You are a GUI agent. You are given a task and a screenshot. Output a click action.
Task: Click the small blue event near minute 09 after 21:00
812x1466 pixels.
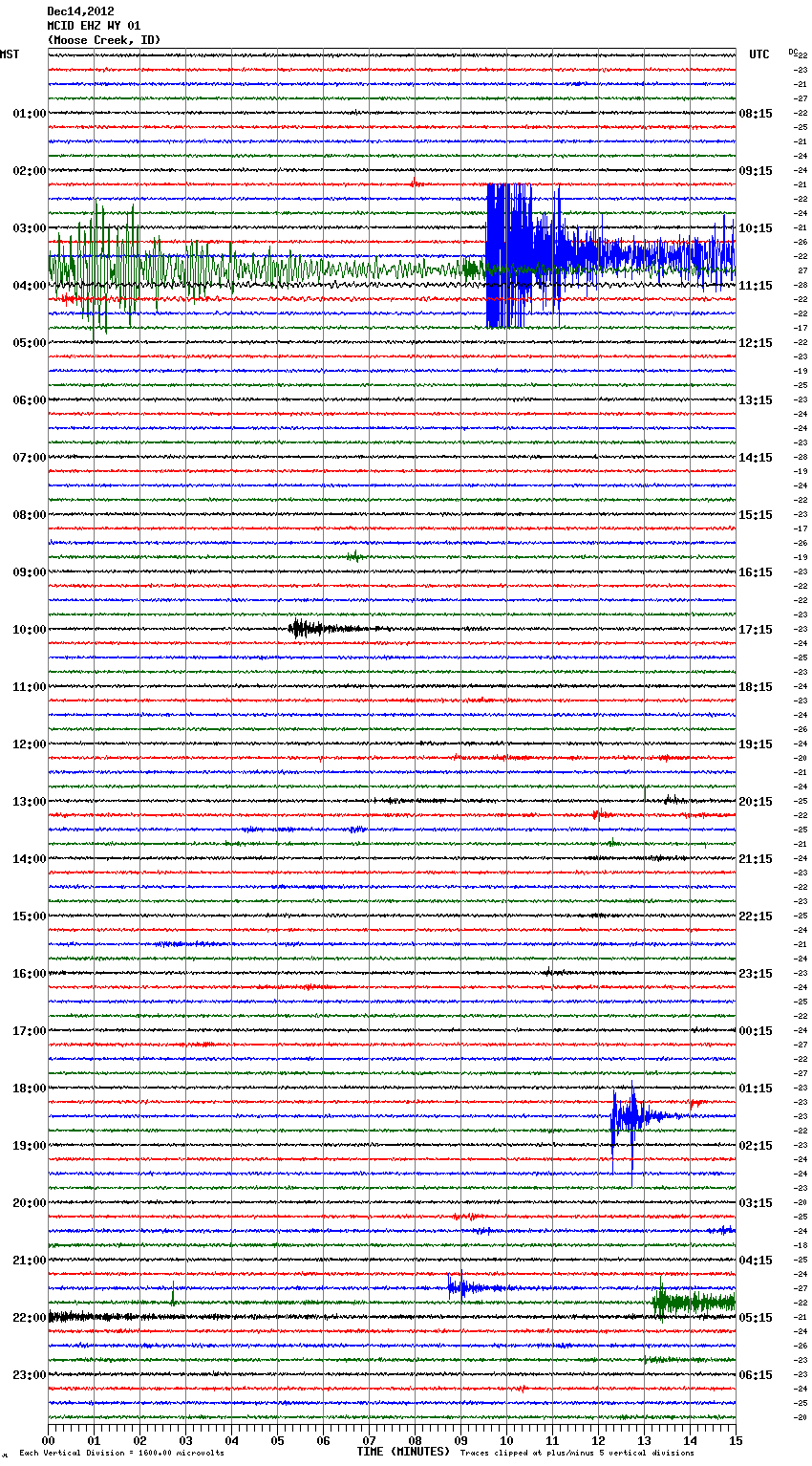(x=460, y=1287)
